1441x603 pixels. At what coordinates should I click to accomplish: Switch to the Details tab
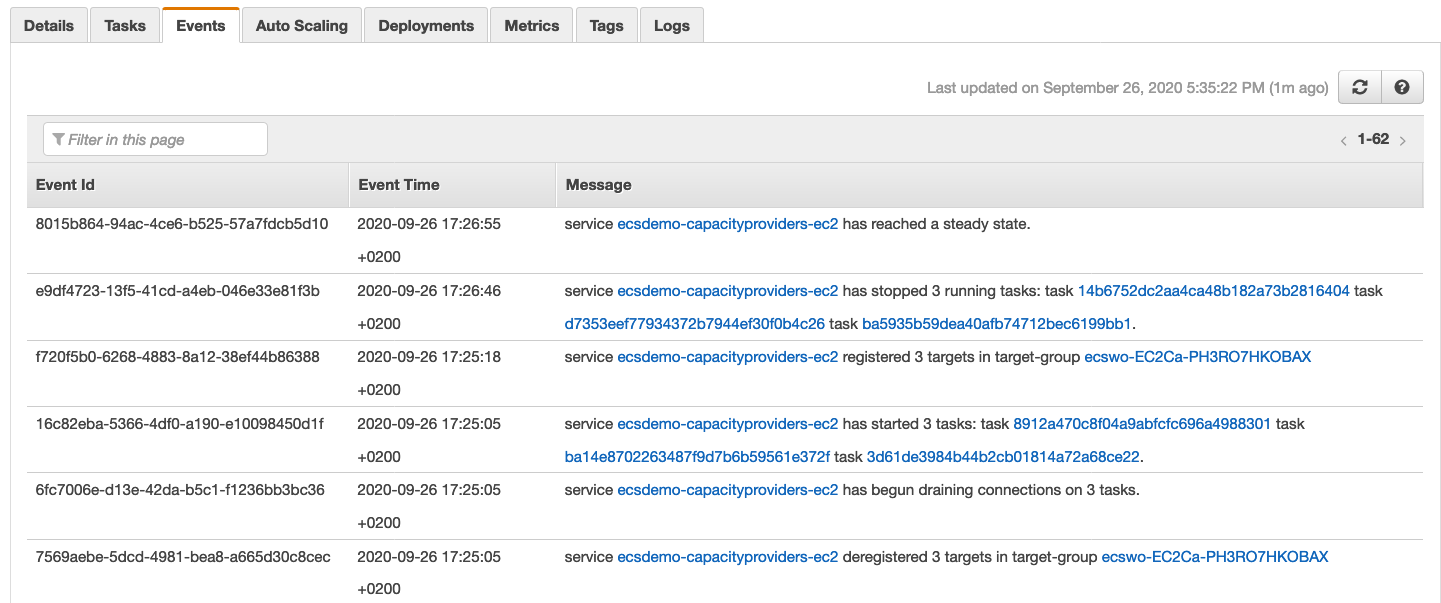pyautogui.click(x=49, y=26)
